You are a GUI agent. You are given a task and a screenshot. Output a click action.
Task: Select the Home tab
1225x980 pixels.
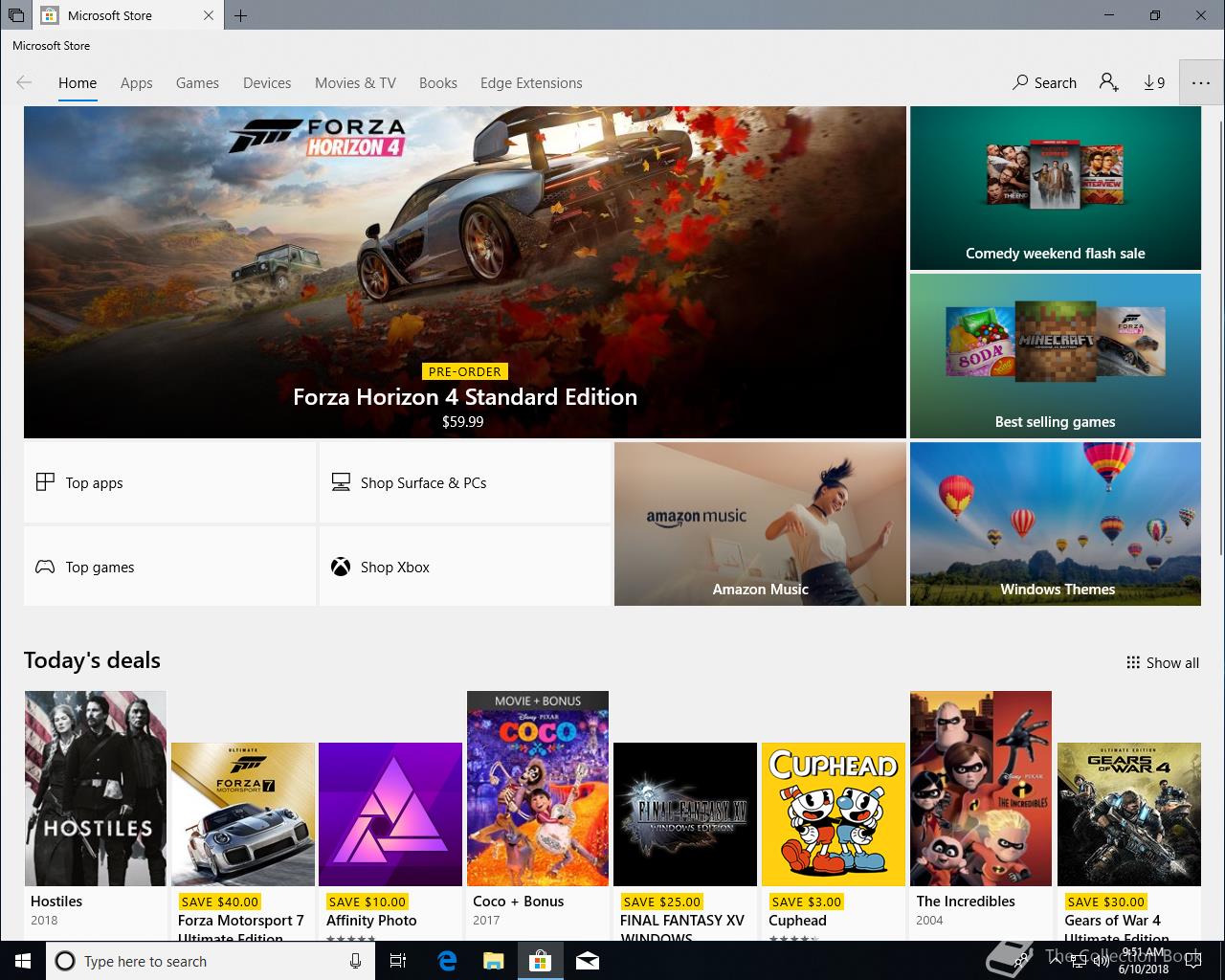click(78, 83)
